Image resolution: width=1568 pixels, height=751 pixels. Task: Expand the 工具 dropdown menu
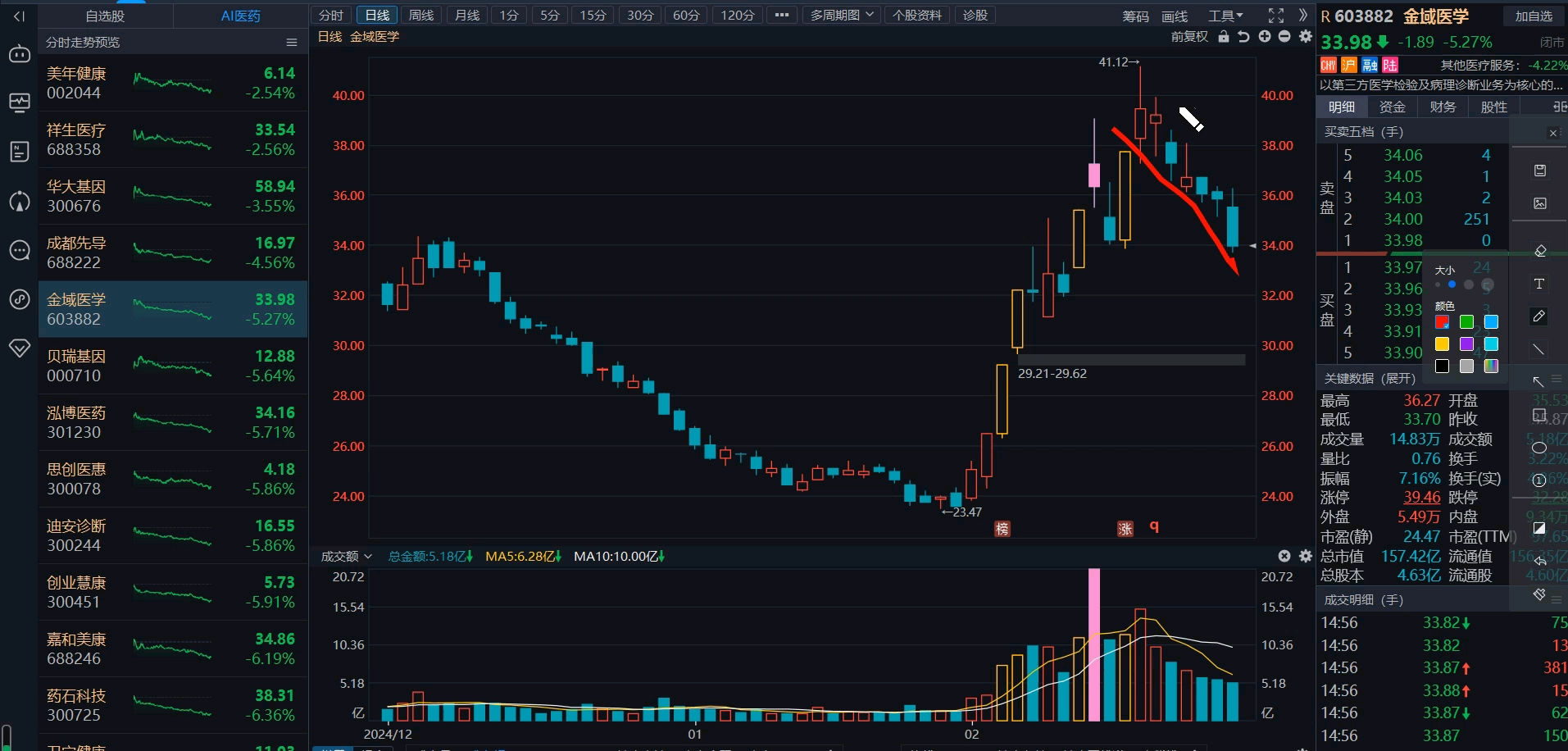(1225, 16)
